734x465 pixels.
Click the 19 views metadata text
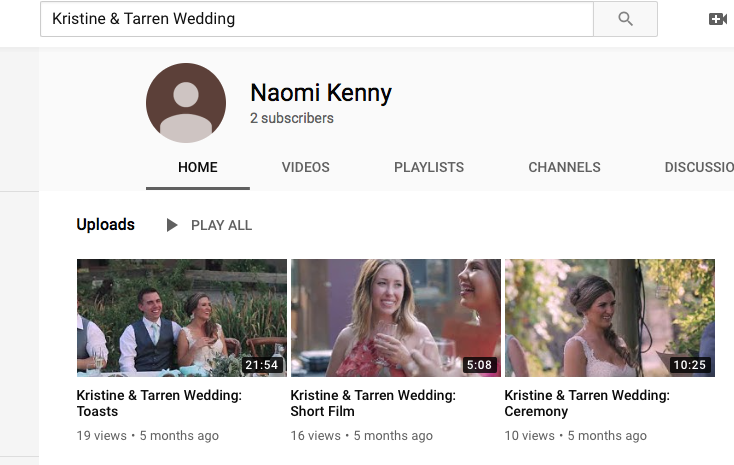tap(102, 435)
